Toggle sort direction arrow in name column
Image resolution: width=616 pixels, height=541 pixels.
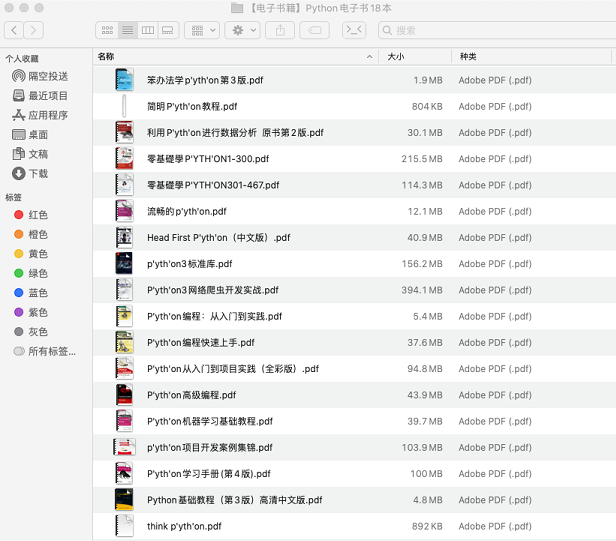click(369, 57)
